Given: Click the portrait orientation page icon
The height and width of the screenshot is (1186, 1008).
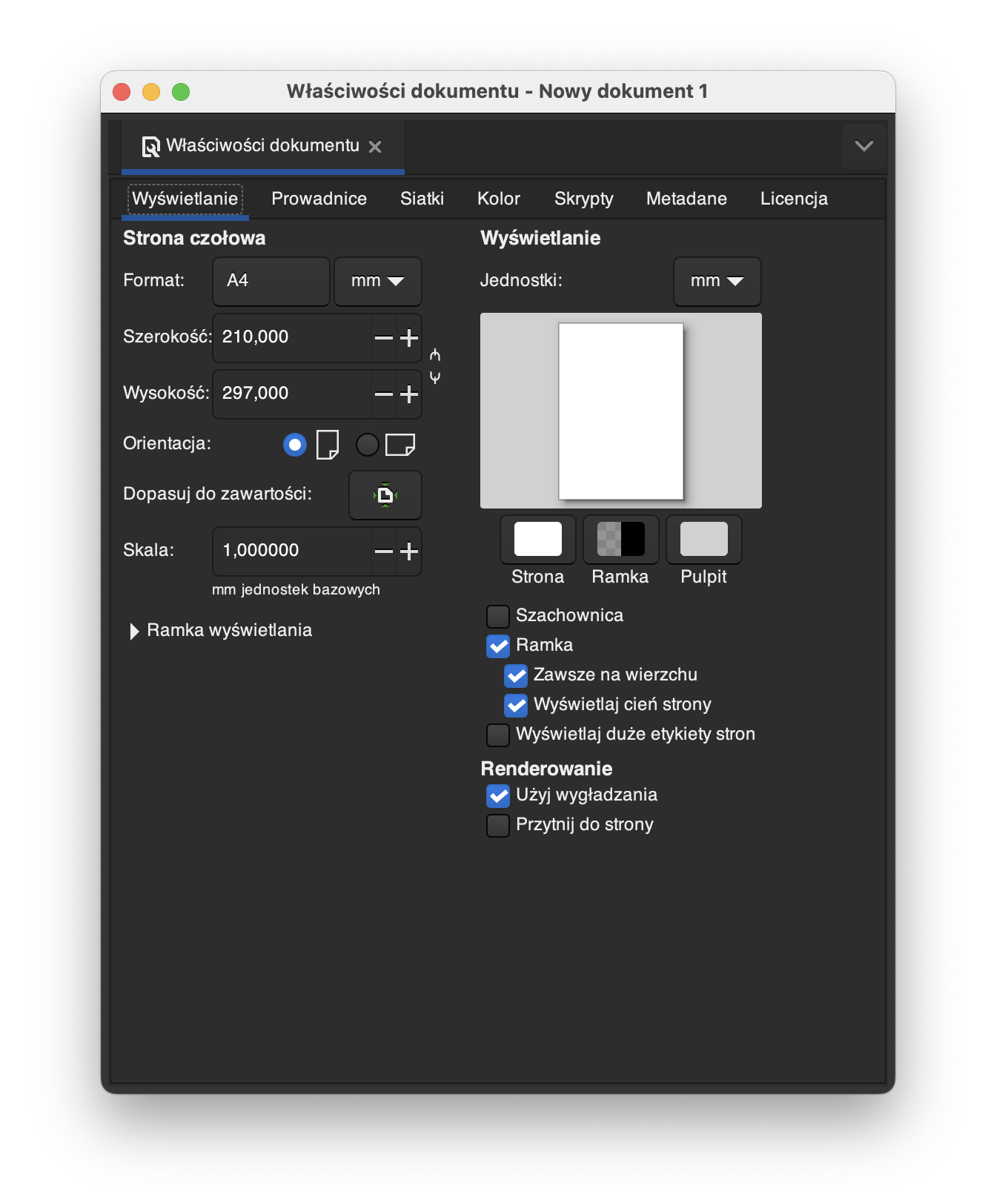Looking at the screenshot, I should point(327,445).
